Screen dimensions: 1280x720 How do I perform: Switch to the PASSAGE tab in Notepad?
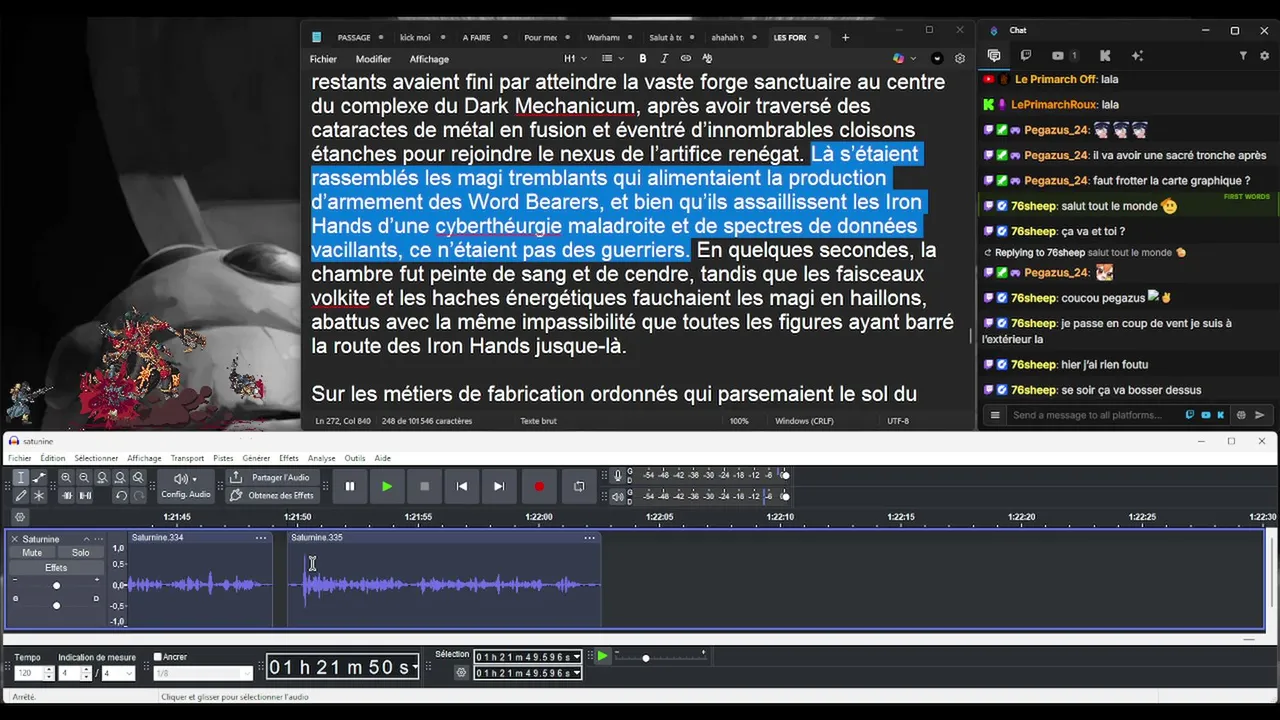point(354,37)
